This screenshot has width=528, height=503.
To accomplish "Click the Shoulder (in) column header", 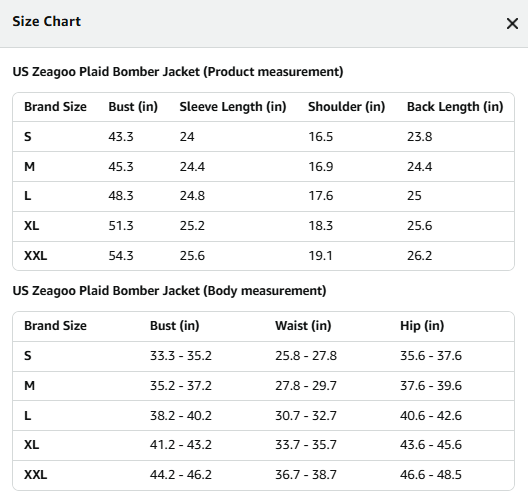I will coord(346,107).
